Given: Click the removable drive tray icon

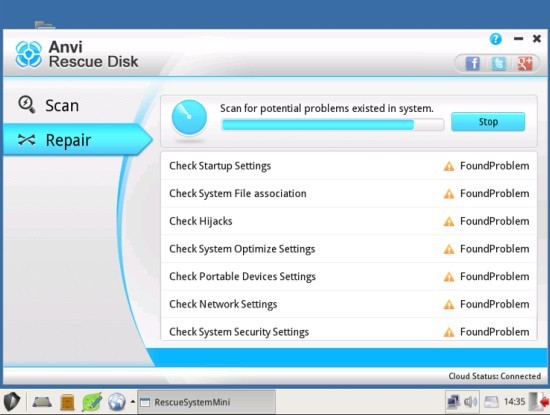Looking at the screenshot, I should tap(491, 402).
